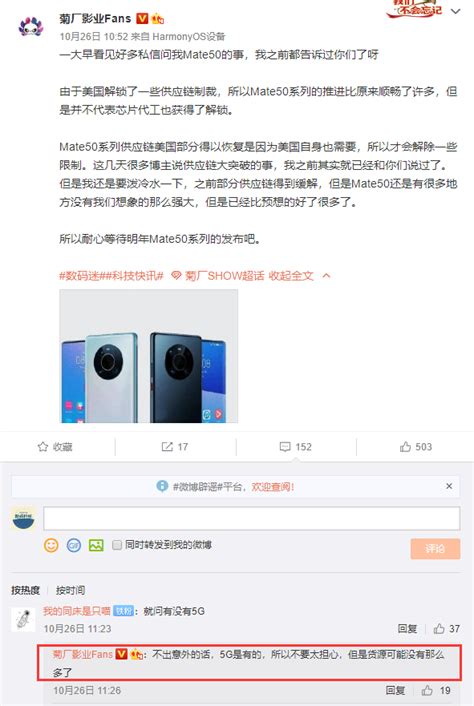This screenshot has width=474, height=706.
Task: Switch to 按时间 comment sorting tab
Action: point(70,590)
